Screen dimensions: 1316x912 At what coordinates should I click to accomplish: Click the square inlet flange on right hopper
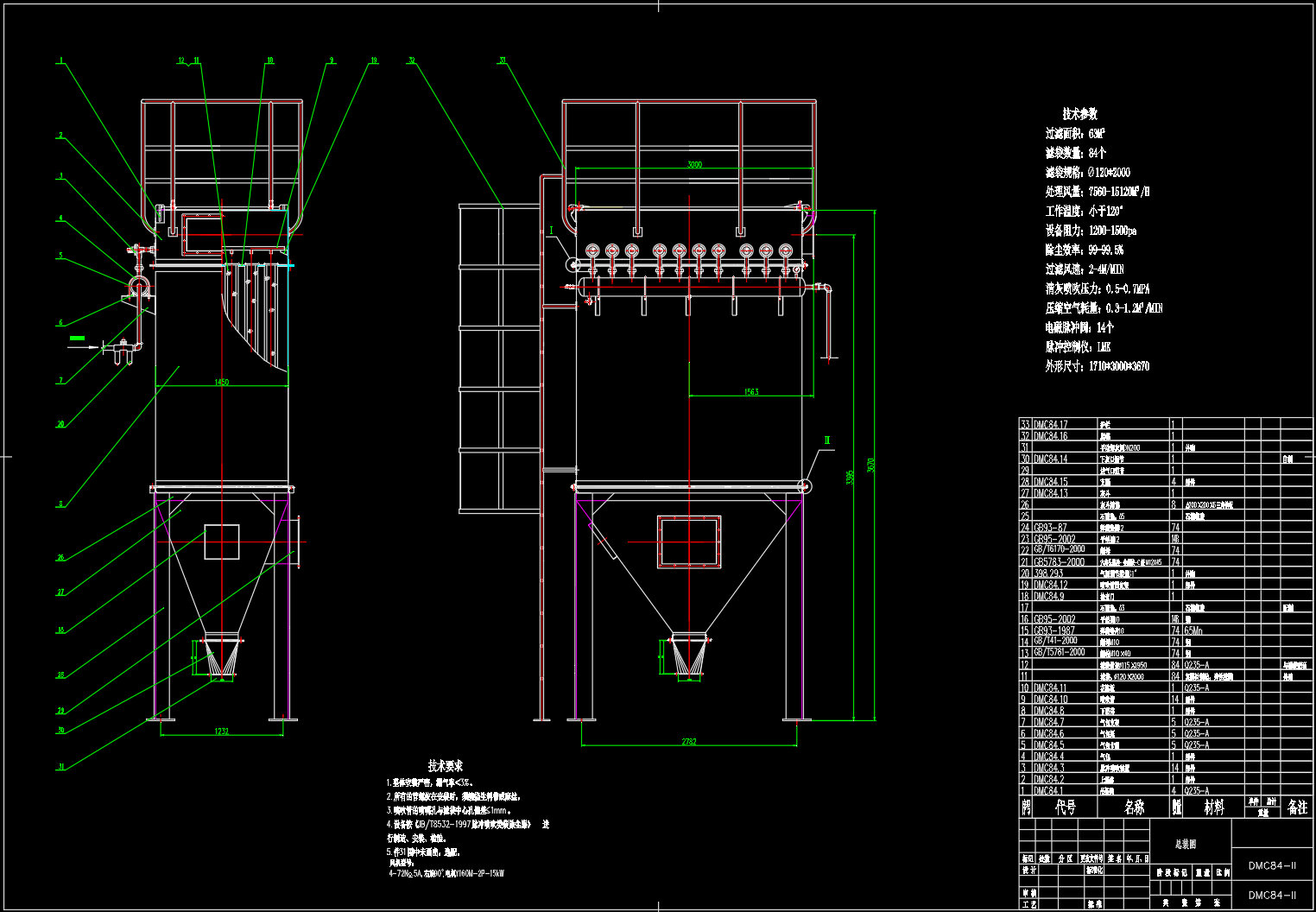click(x=689, y=541)
